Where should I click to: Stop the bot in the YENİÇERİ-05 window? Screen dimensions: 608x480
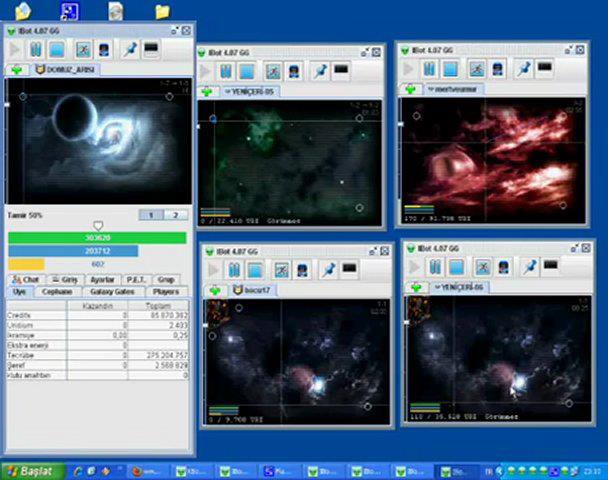[247, 72]
